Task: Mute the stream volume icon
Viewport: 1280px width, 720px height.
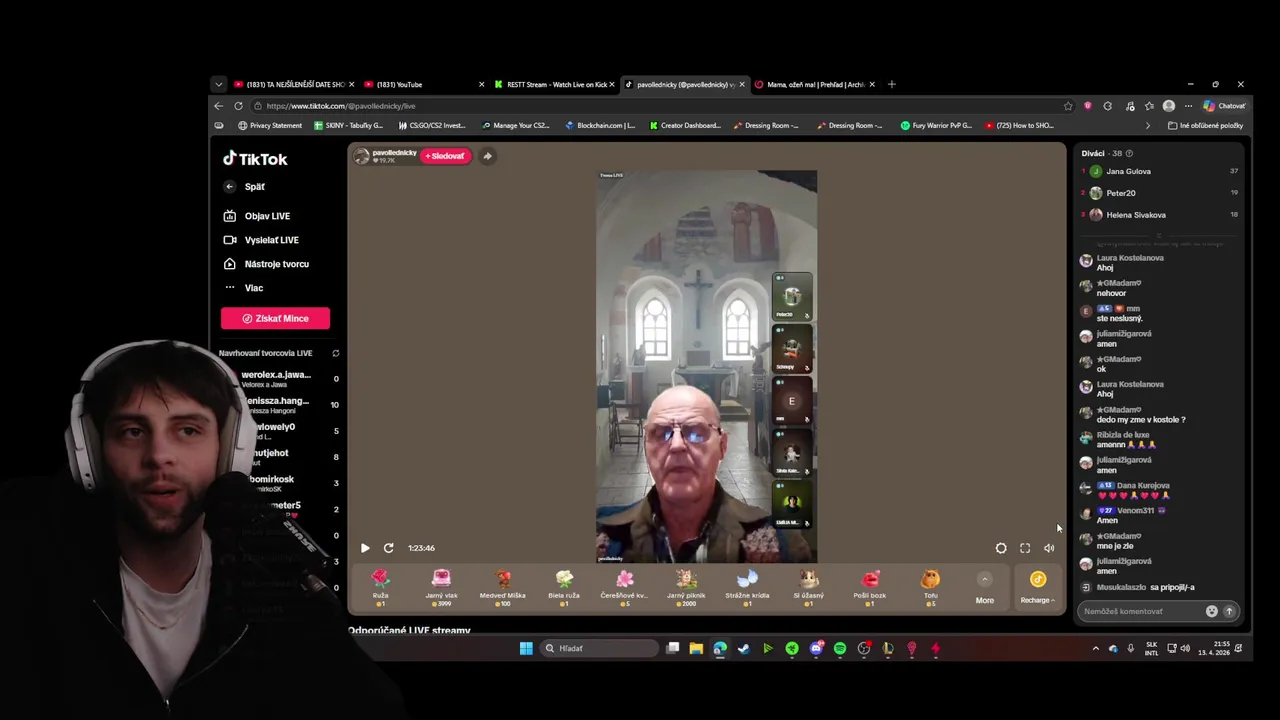Action: (1049, 548)
